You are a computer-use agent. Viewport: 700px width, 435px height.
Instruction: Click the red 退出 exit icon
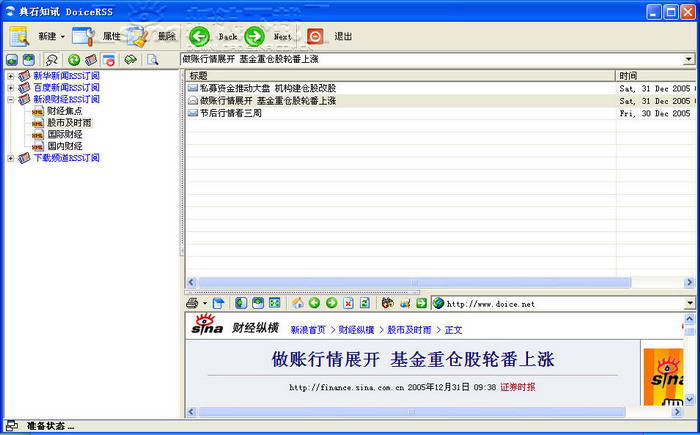tap(315, 36)
